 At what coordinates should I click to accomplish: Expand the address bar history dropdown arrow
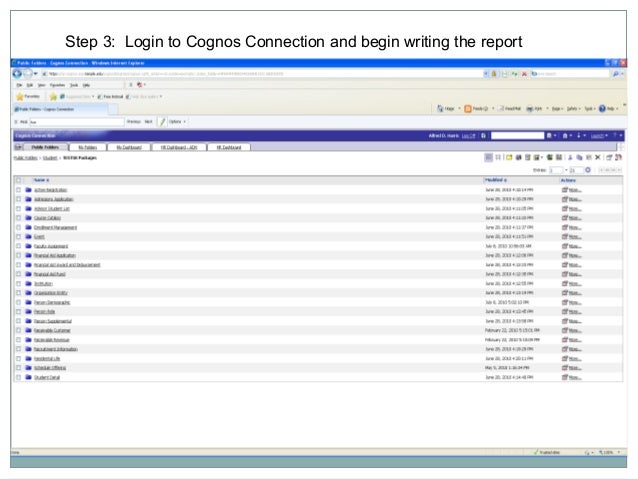coord(485,74)
